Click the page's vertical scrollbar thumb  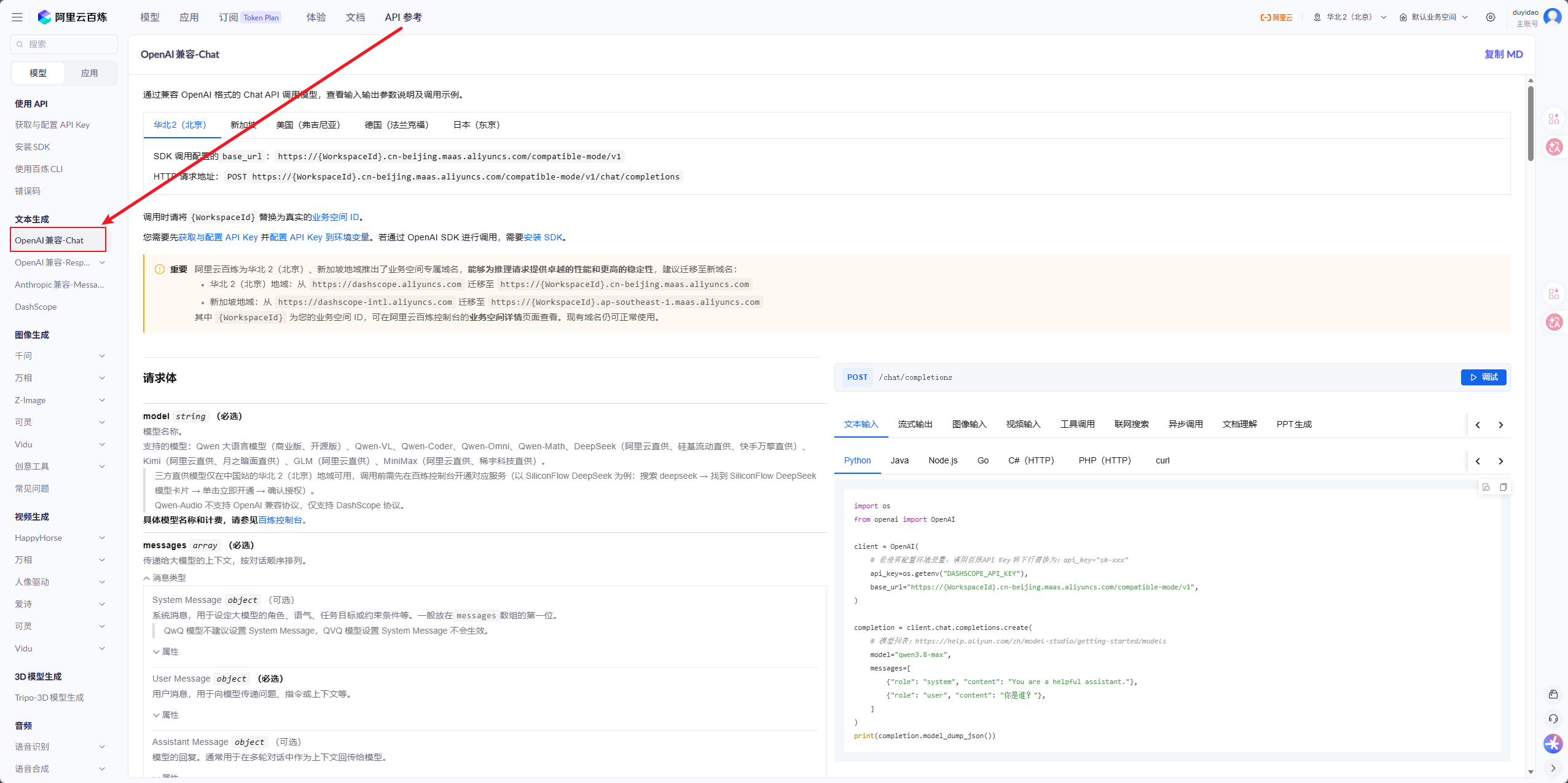click(x=1531, y=123)
